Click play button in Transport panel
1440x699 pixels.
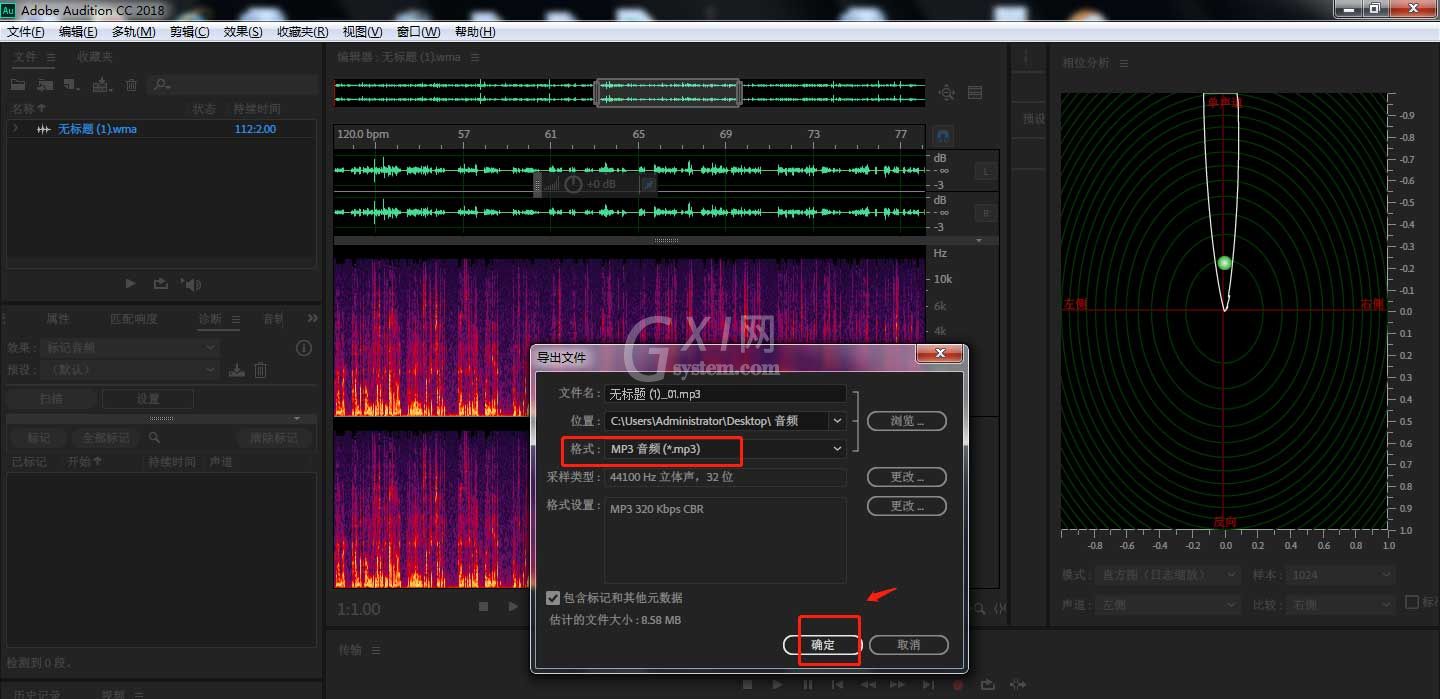pos(777,685)
